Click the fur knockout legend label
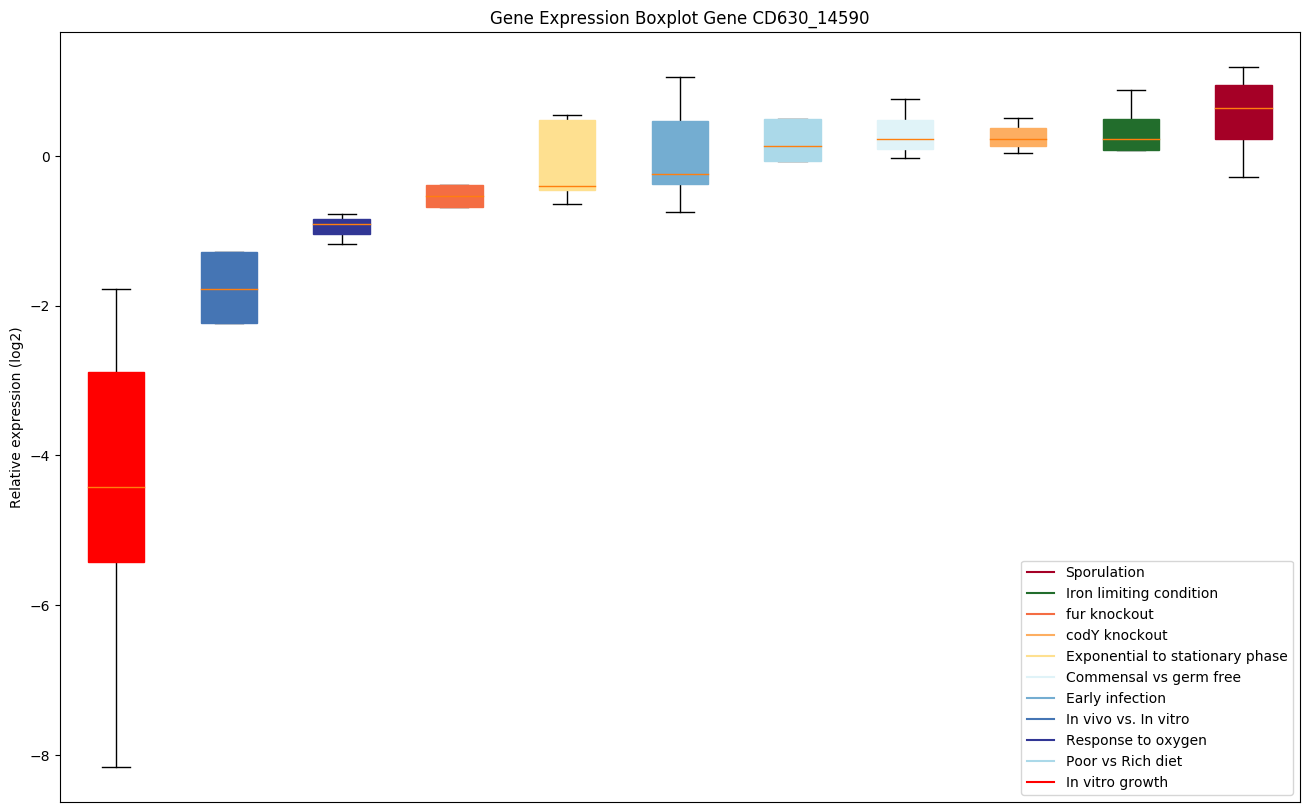 coord(1109,614)
